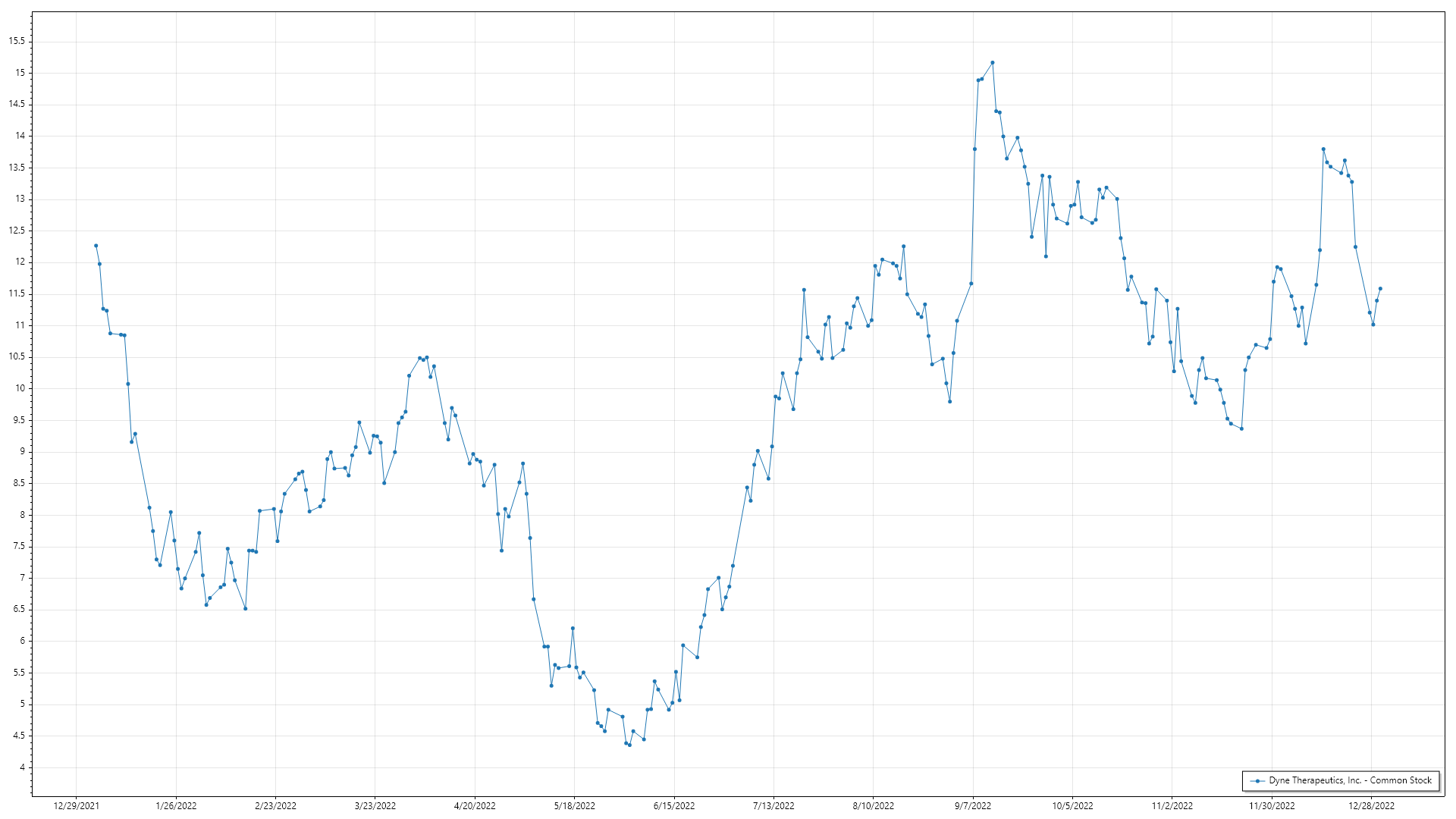Viewport: 1456px width, 819px height.
Task: Click the 5/18/2022 x-axis date label
Action: (574, 806)
